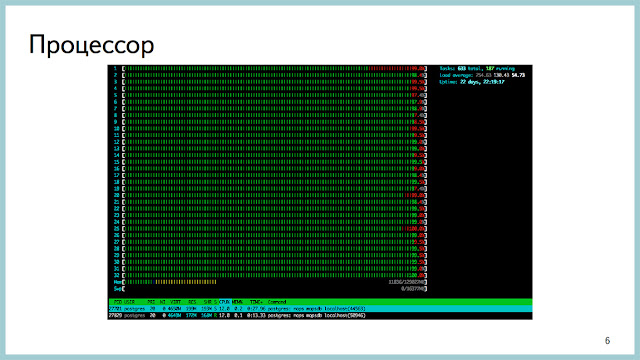Sort by the RES column header
This screenshot has height=360, width=640.
[192, 302]
